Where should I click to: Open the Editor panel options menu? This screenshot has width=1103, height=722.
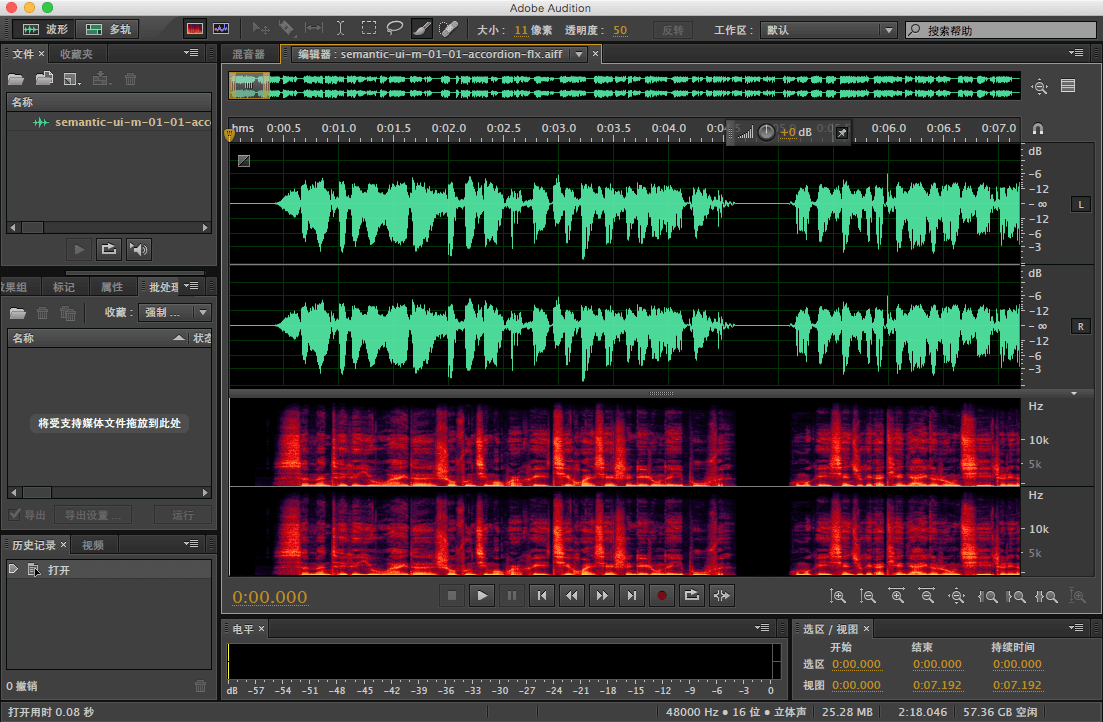[1076, 53]
